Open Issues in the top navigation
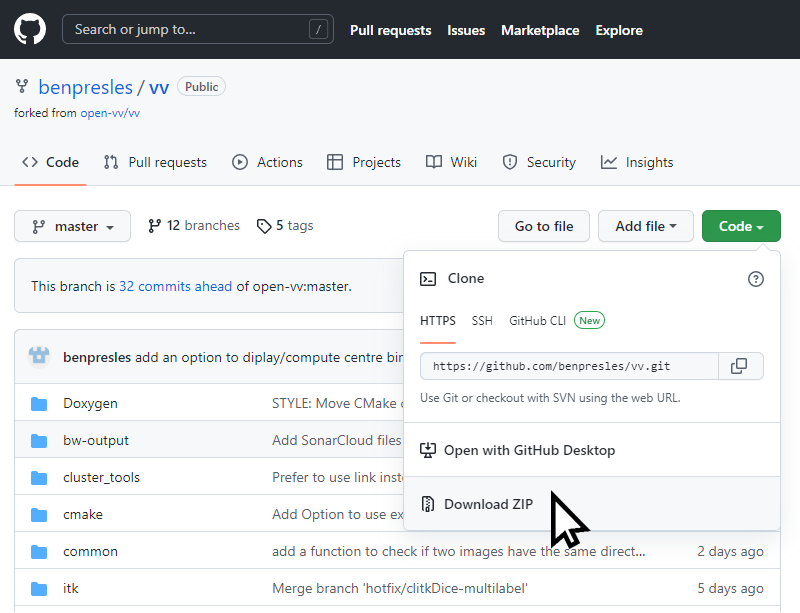Image resolution: width=800 pixels, height=613 pixels. coord(466,30)
